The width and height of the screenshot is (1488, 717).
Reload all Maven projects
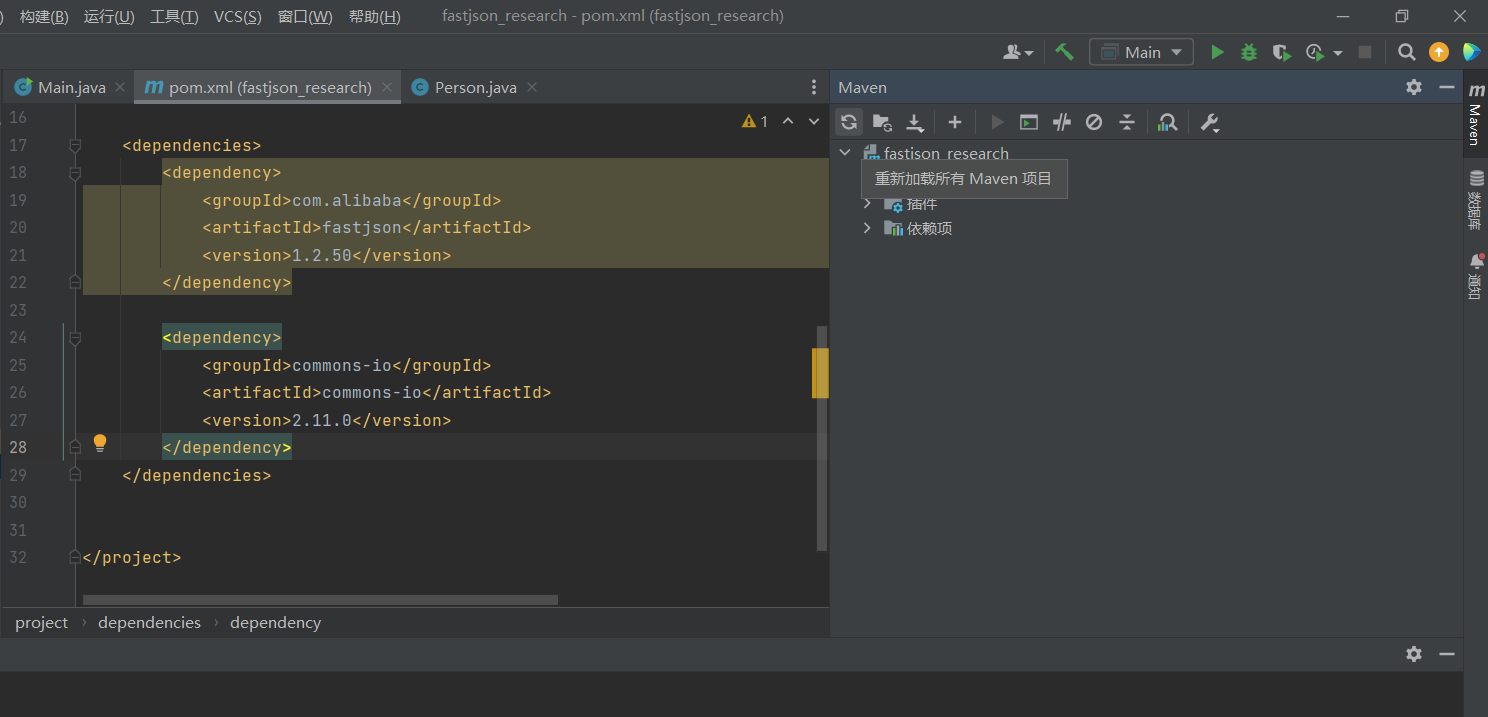(848, 122)
